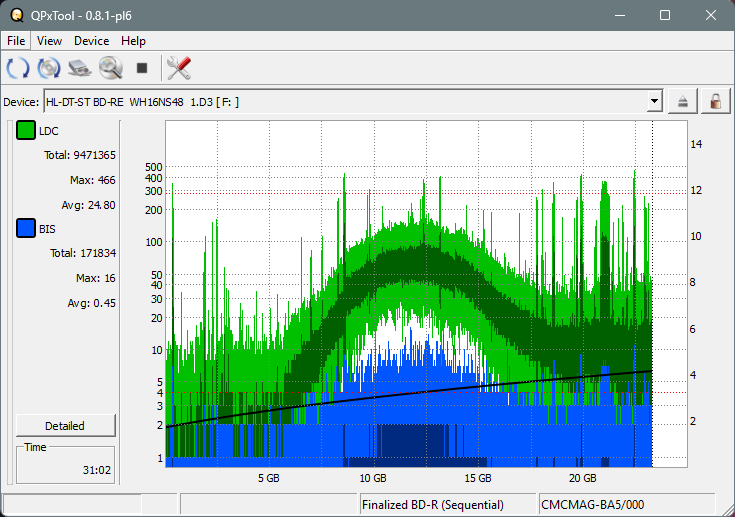
Task: Click the green LDC color swatch
Action: 26,130
